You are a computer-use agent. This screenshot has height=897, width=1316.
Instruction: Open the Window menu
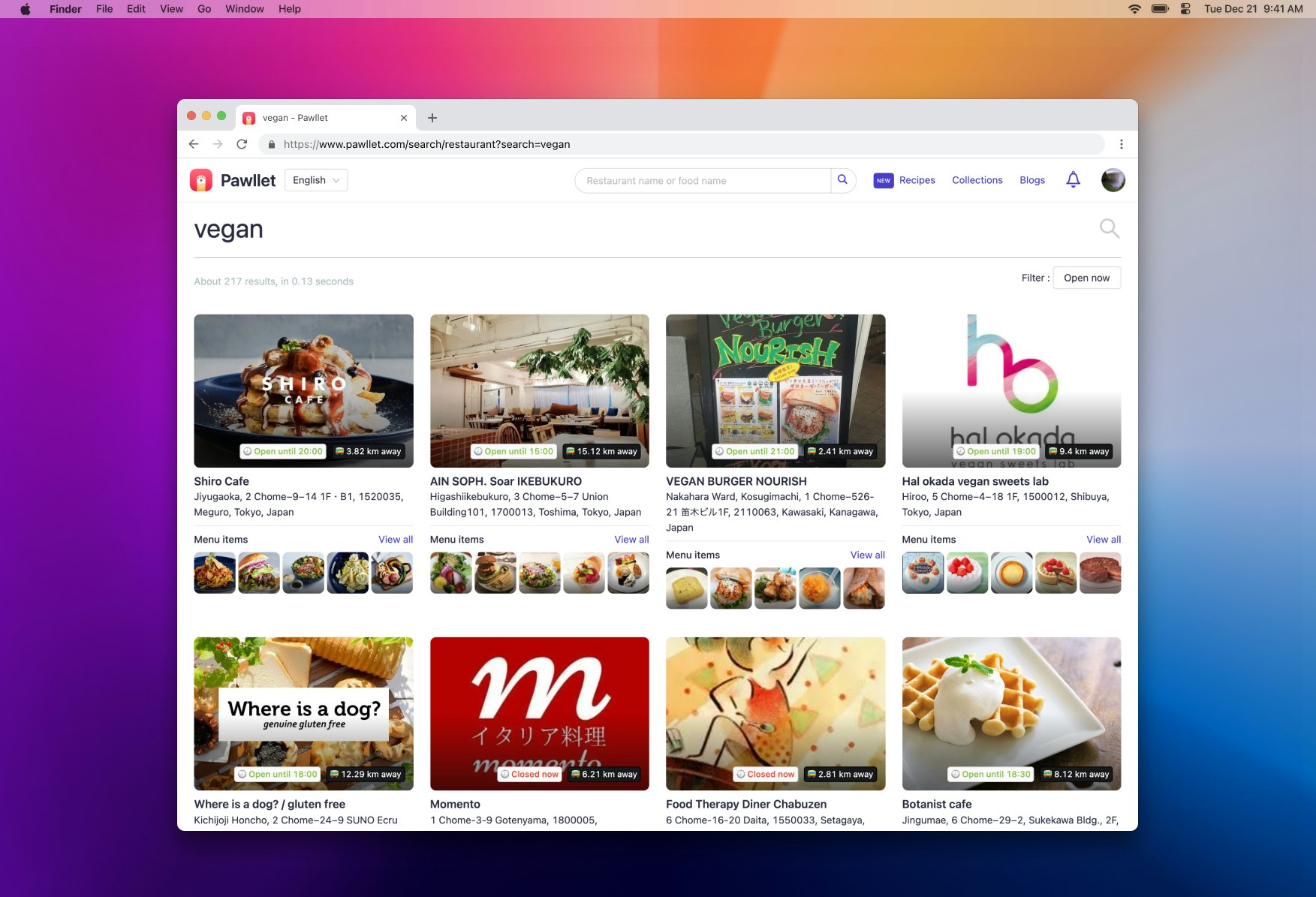245,9
